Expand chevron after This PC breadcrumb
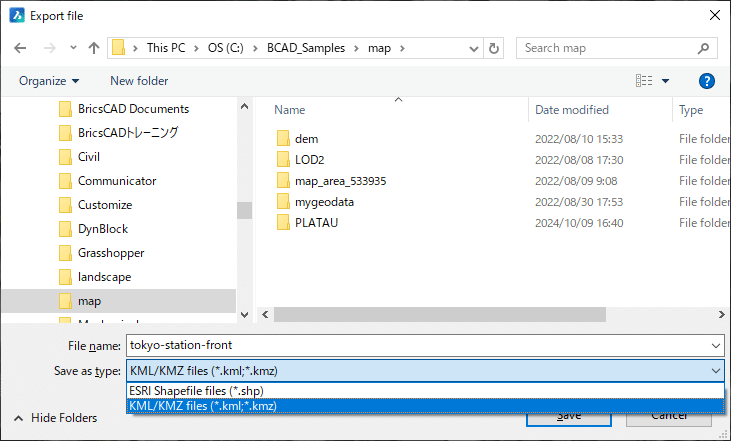The height and width of the screenshot is (441, 731). [197, 48]
